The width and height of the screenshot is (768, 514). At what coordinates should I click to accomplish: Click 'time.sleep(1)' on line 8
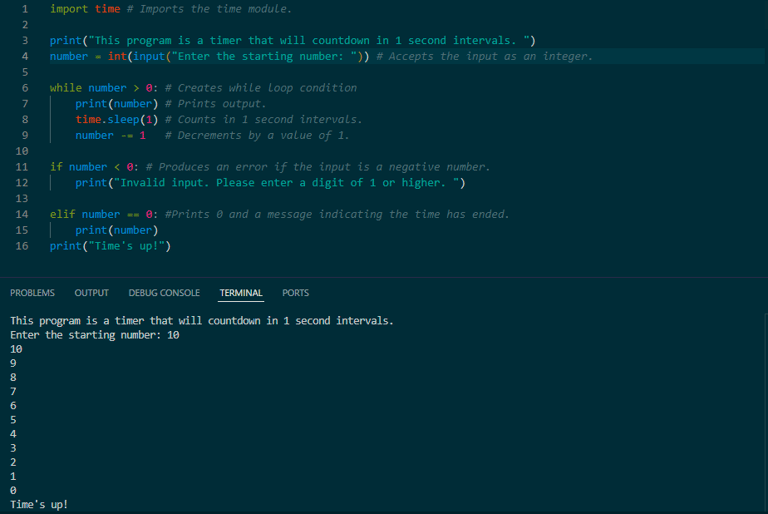(117, 119)
